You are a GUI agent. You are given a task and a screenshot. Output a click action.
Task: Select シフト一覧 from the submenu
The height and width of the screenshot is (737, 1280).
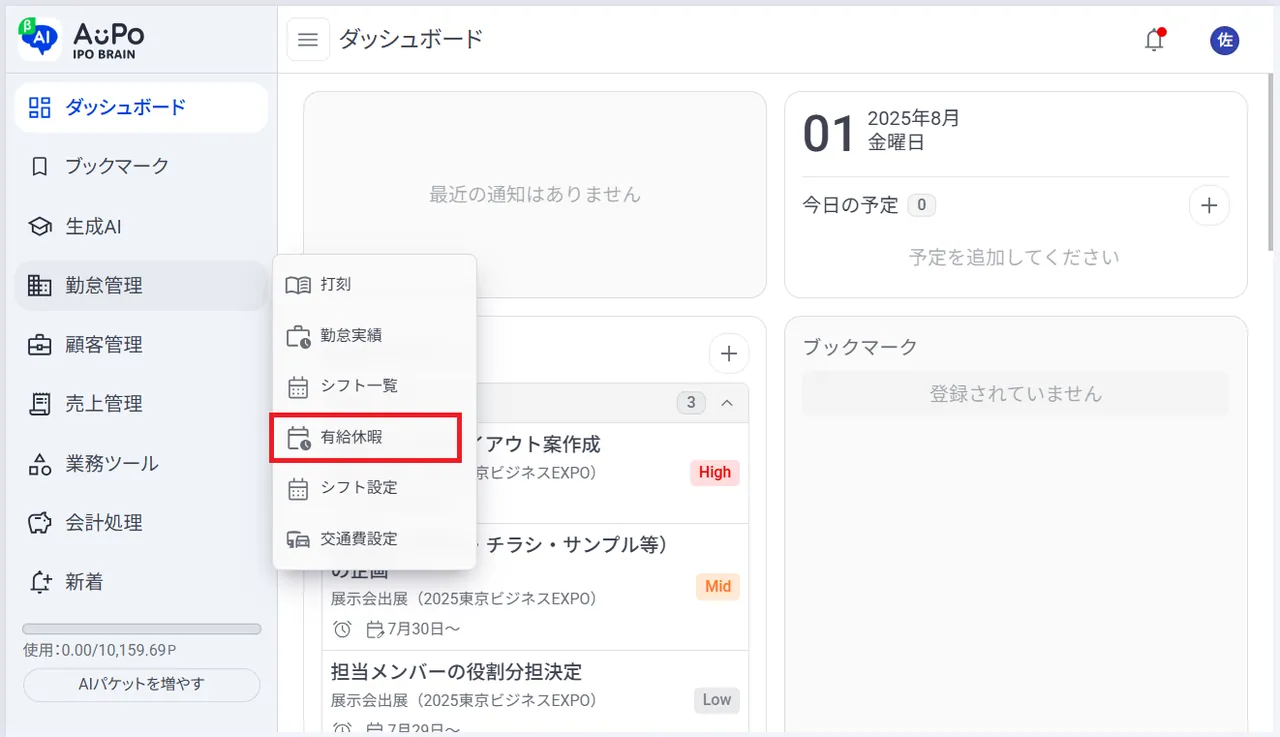click(x=374, y=386)
